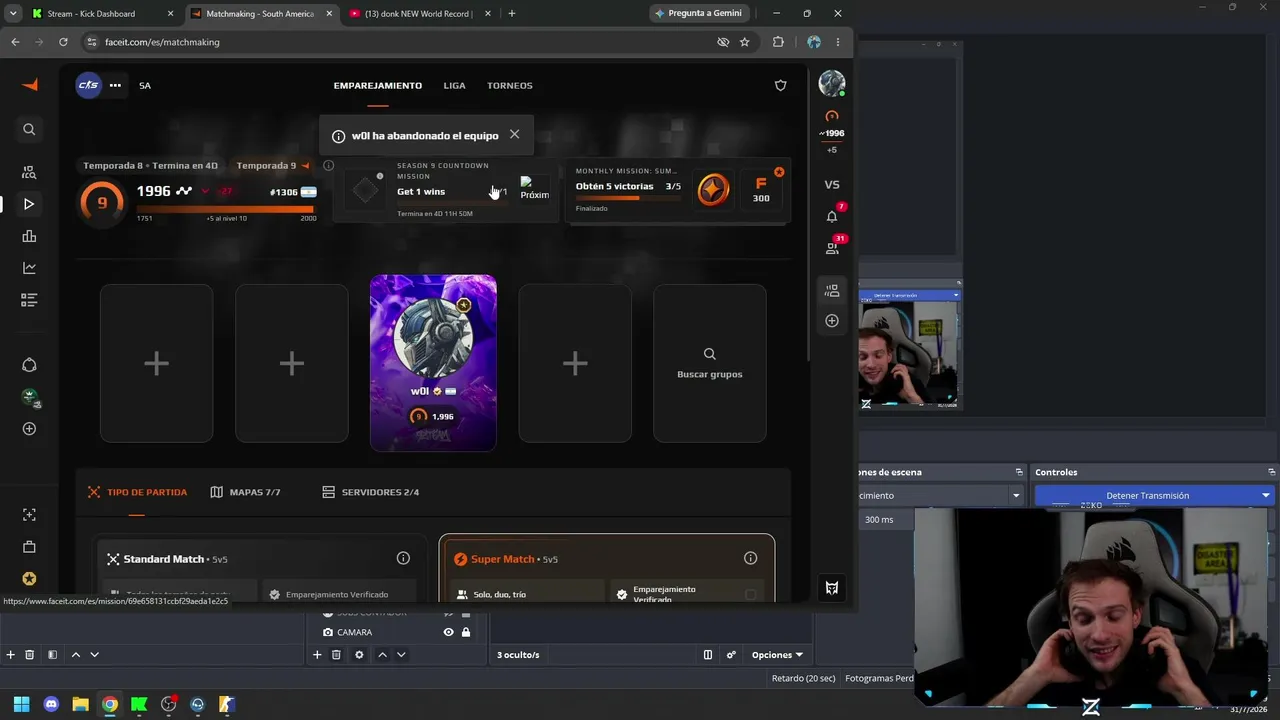
Task: Switch to the Torneos tab
Action: click(x=510, y=85)
